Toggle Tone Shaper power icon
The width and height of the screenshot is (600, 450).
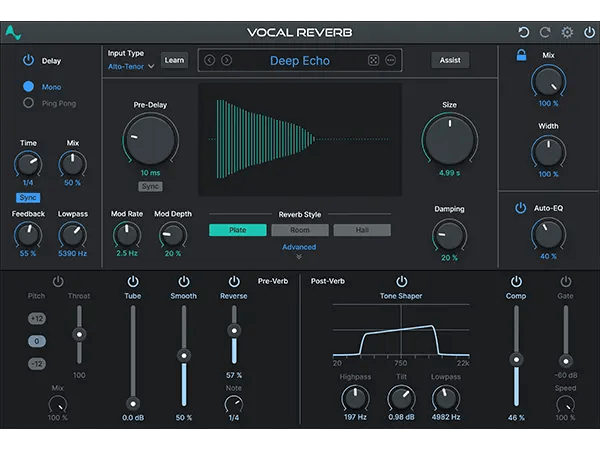tap(401, 281)
